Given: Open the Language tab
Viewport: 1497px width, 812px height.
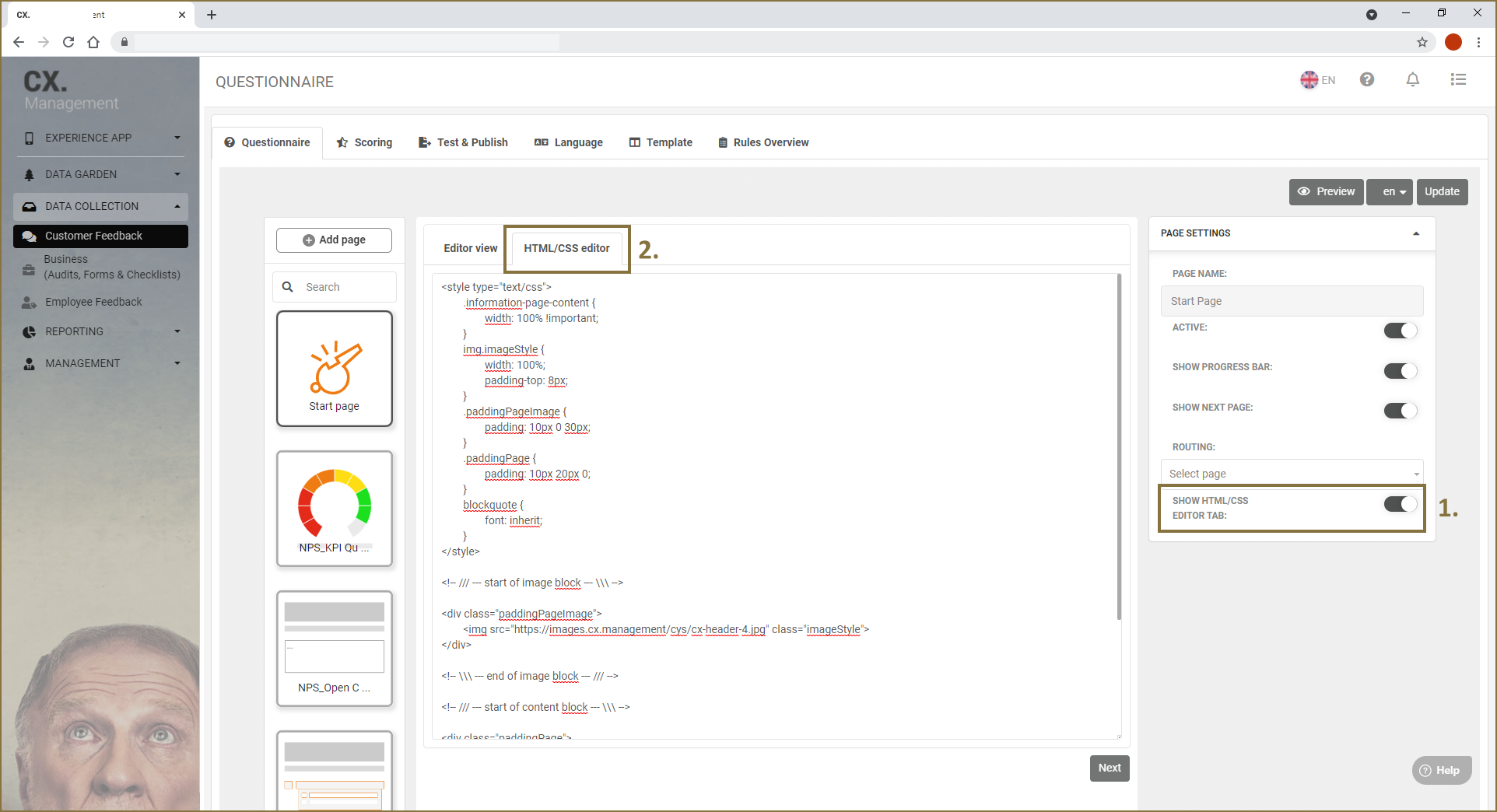Looking at the screenshot, I should pos(569,142).
